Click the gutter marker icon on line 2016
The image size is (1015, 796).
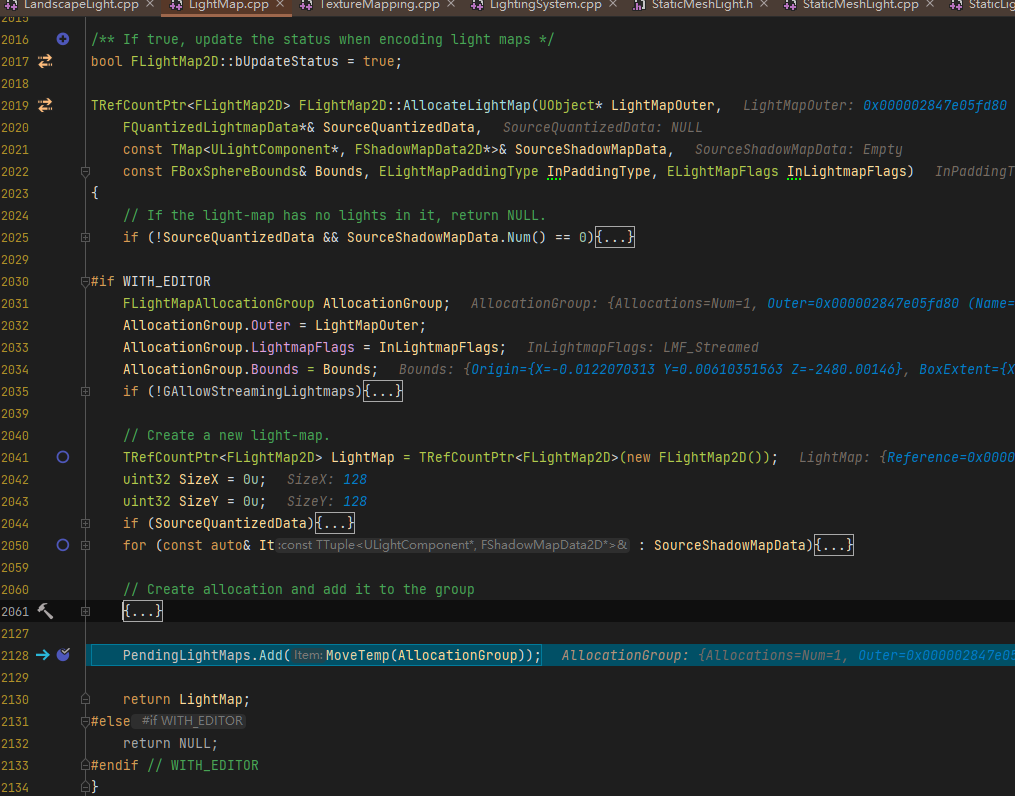(x=63, y=39)
